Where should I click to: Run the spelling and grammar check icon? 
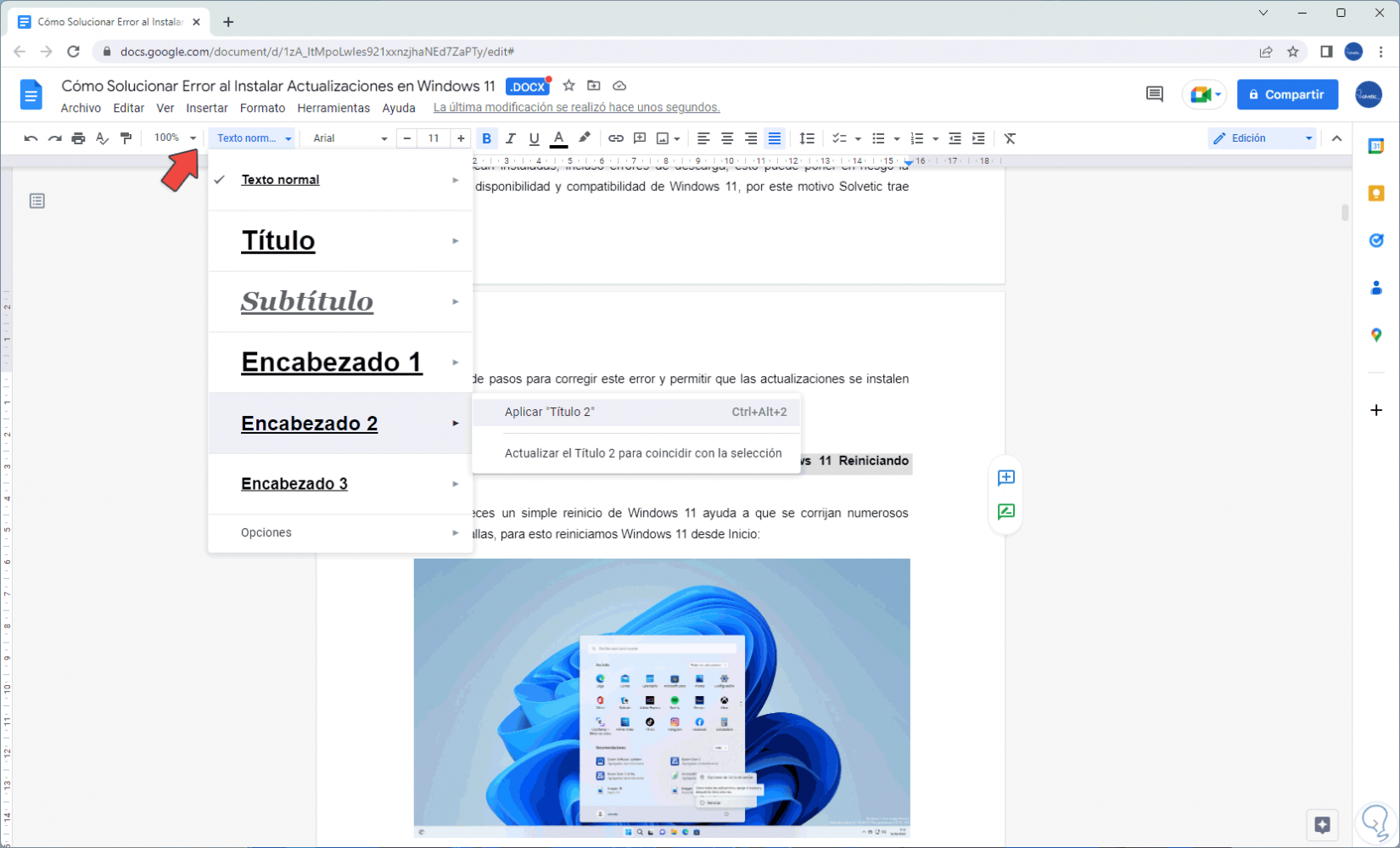pos(102,138)
